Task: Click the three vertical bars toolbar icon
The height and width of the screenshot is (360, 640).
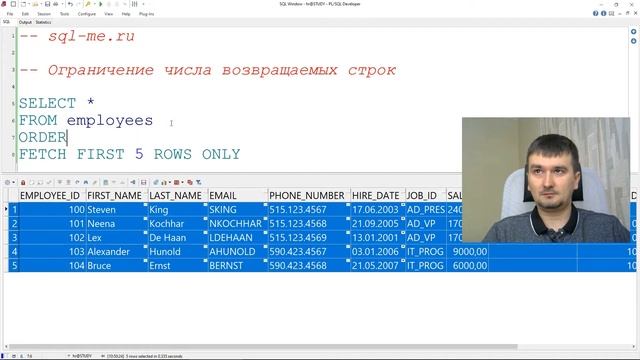Action: tap(134, 4)
